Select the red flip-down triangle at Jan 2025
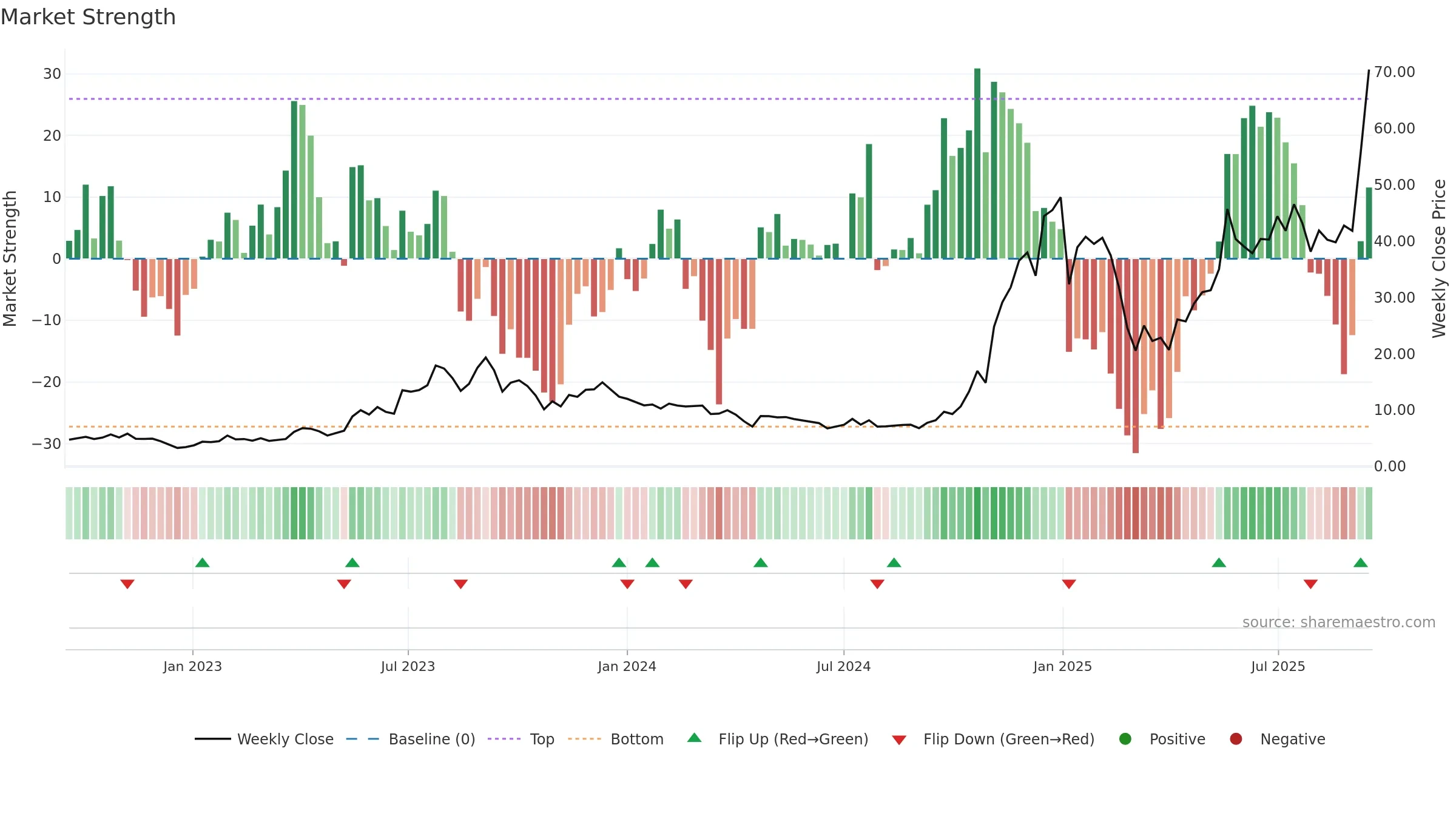Image resolution: width=1456 pixels, height=819 pixels. pyautogui.click(x=1069, y=584)
